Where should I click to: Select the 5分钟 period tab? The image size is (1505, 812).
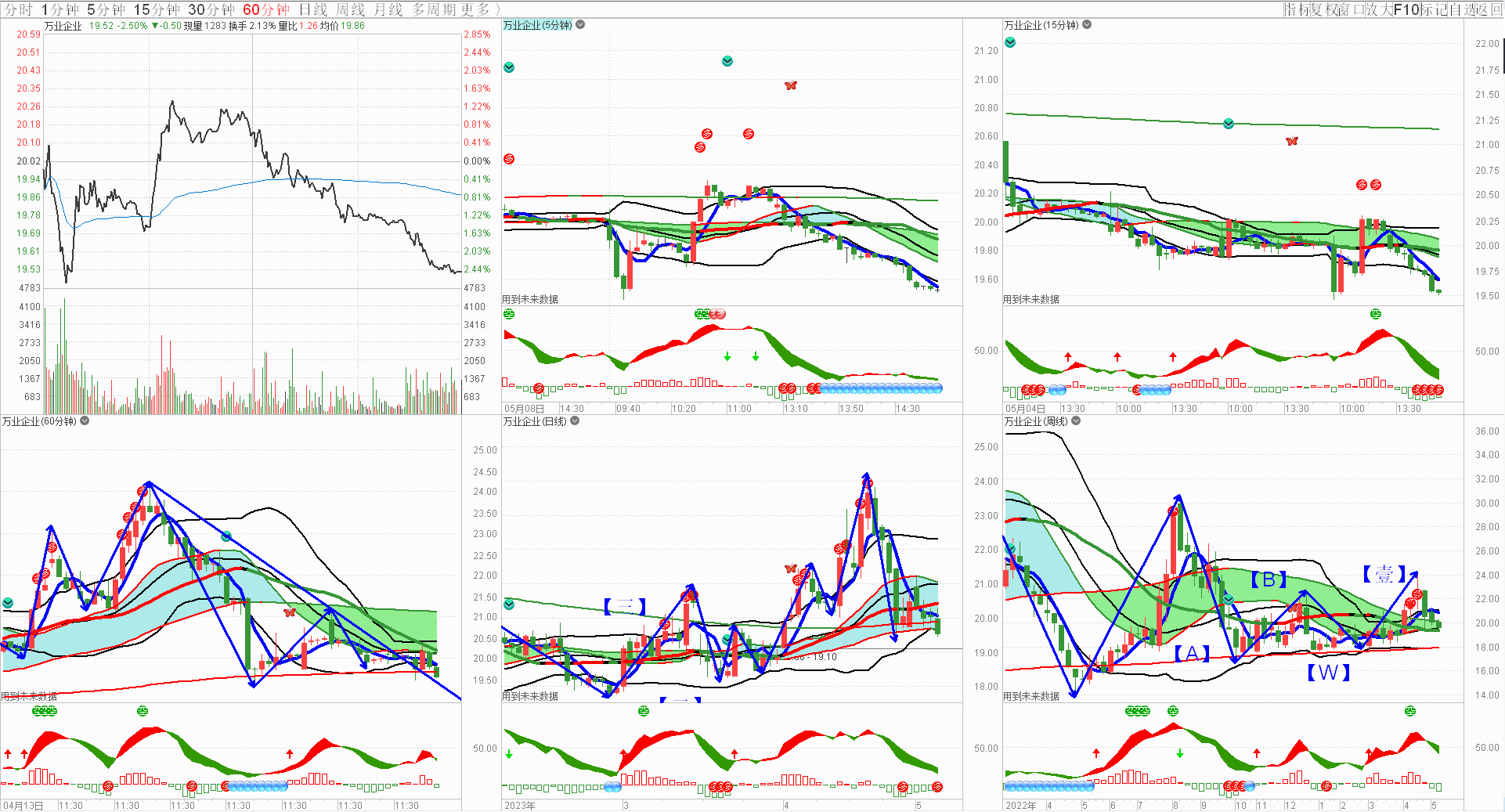pos(106,9)
